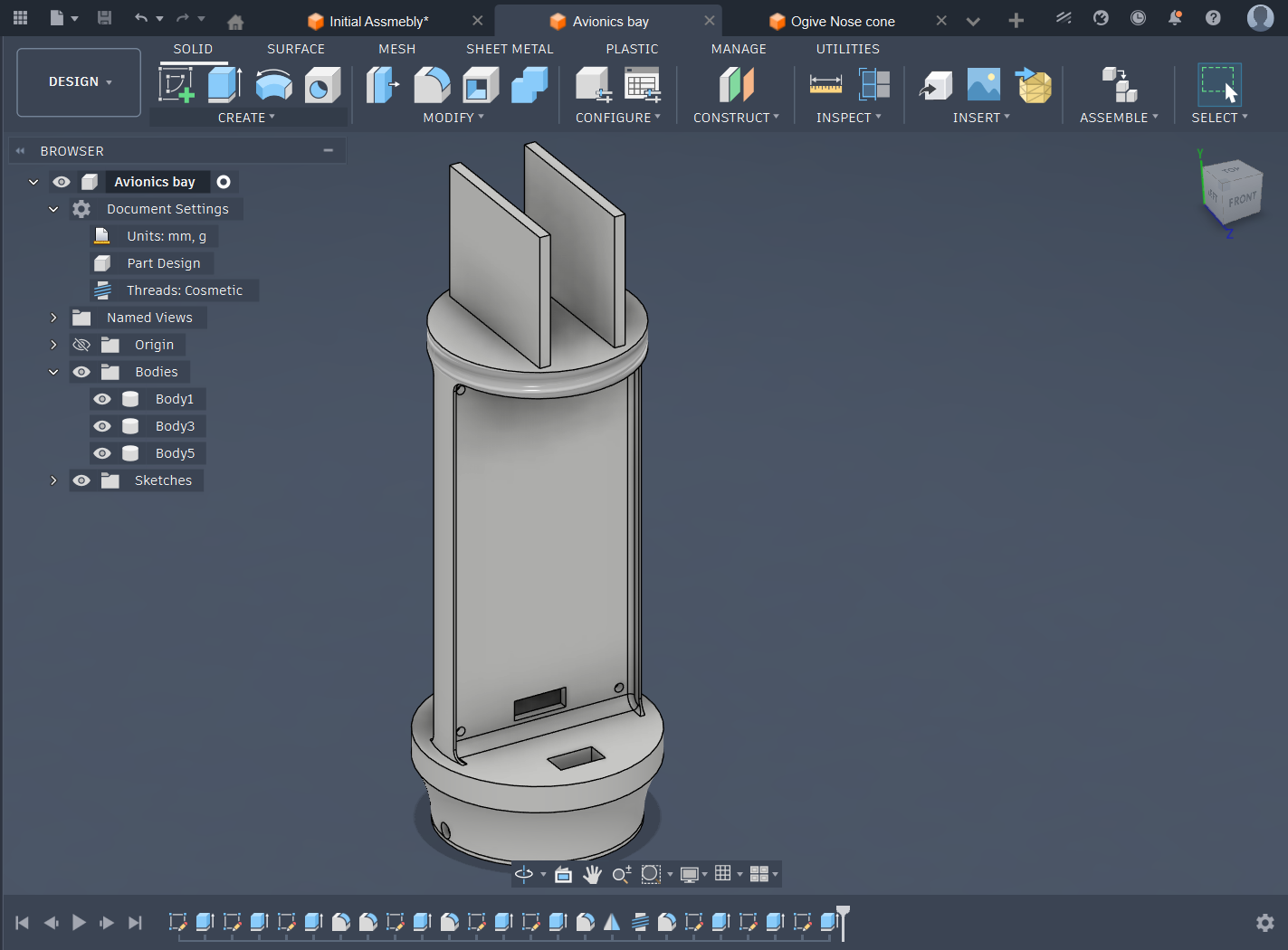1288x950 pixels.
Task: Click the timeline end marker
Action: coord(843,916)
